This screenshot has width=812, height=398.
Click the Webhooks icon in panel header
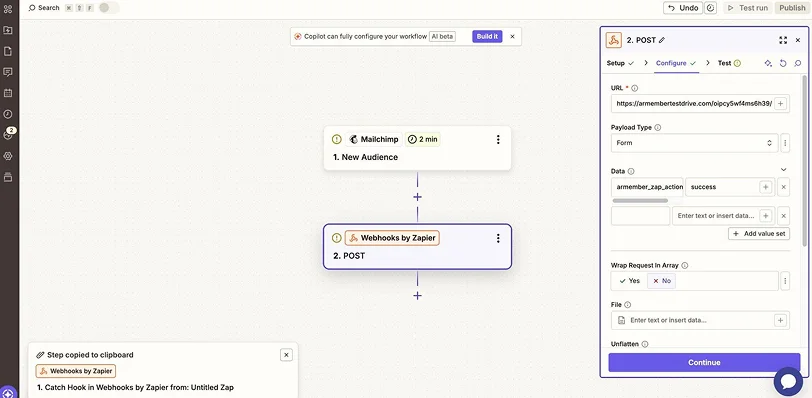tap(614, 40)
